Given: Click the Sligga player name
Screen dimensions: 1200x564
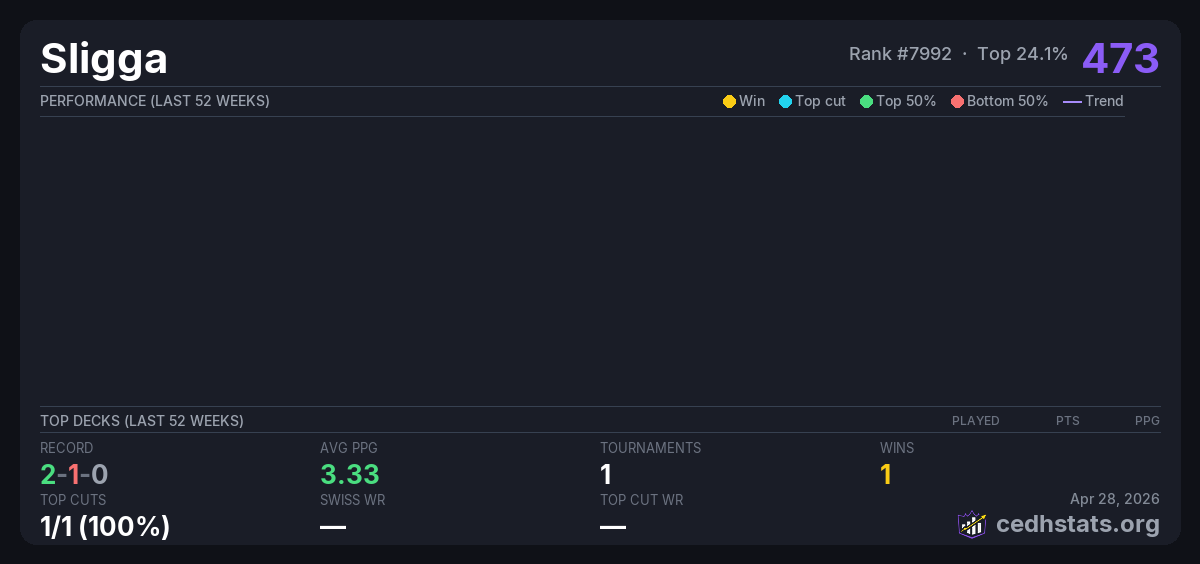Looking at the screenshot, I should point(104,59).
